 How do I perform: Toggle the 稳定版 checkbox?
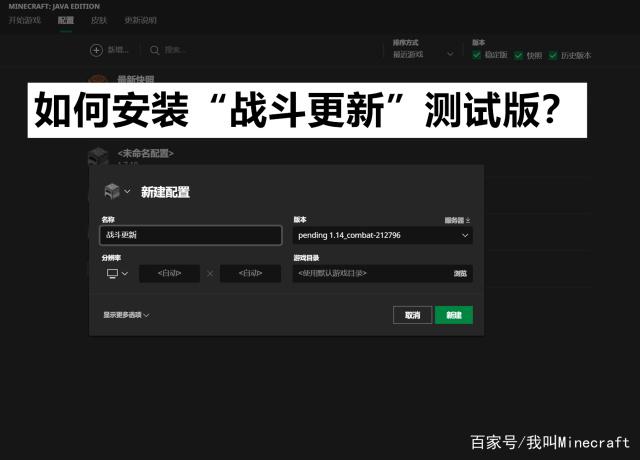[x=476, y=55]
